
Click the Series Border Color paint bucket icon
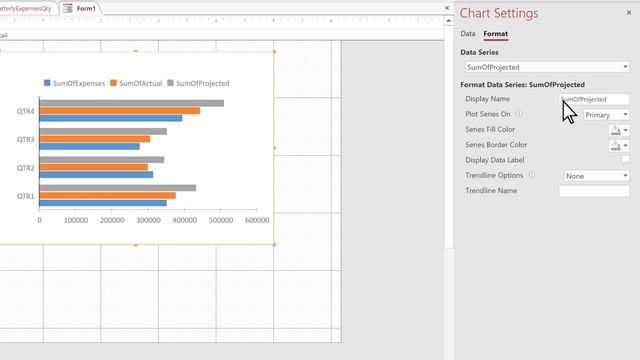click(616, 146)
